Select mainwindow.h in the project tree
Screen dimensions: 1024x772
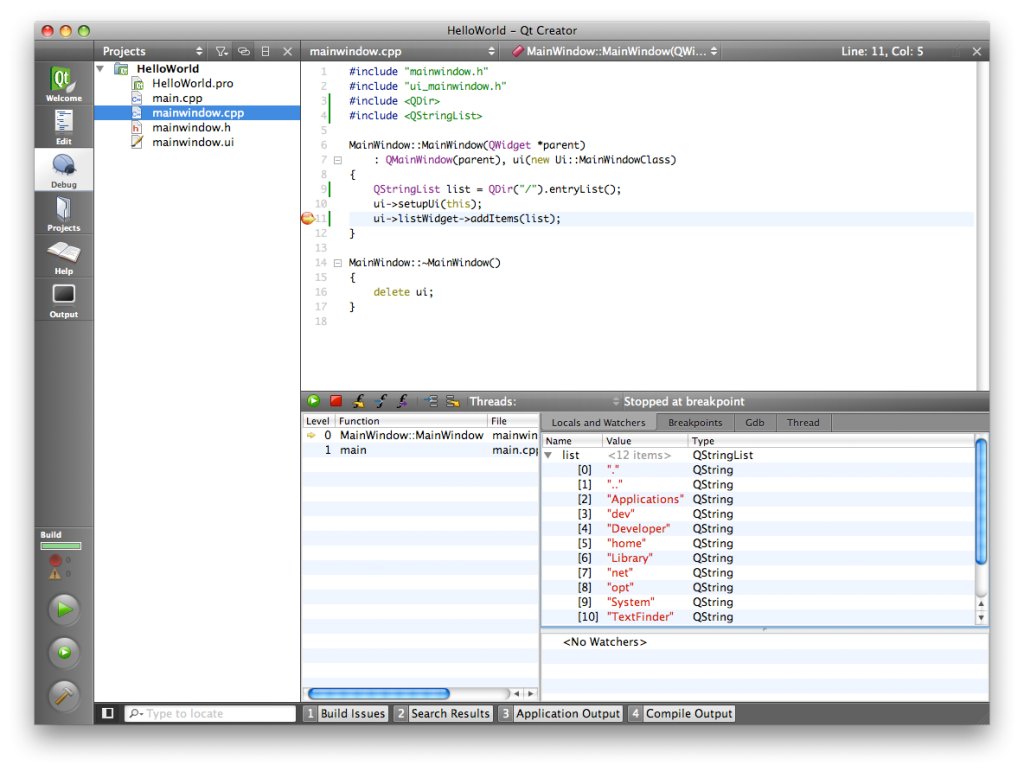pos(191,127)
